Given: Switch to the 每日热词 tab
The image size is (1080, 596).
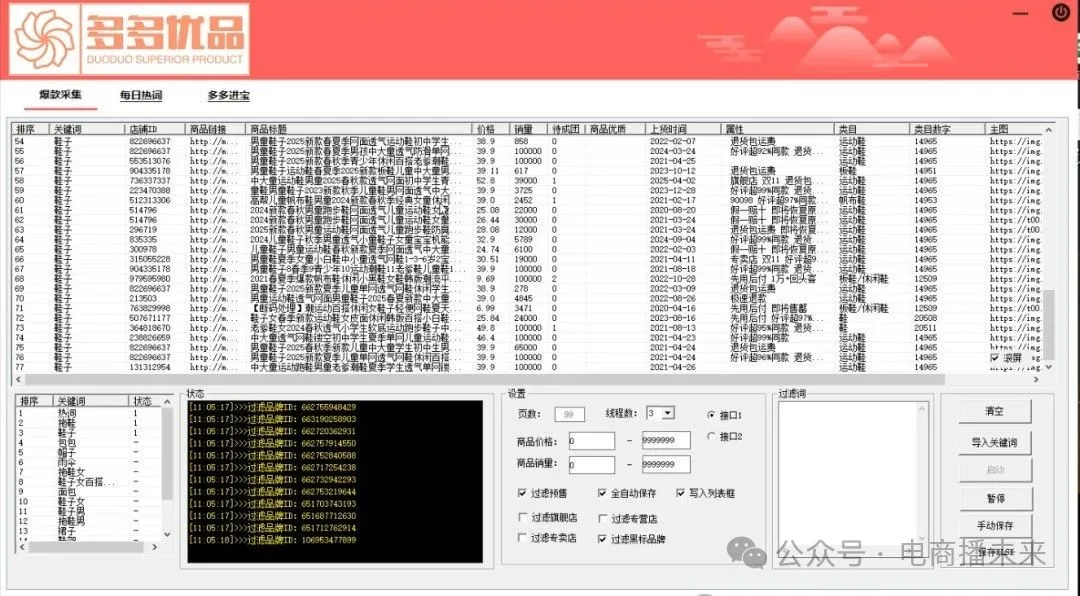Looking at the screenshot, I should click(141, 96).
